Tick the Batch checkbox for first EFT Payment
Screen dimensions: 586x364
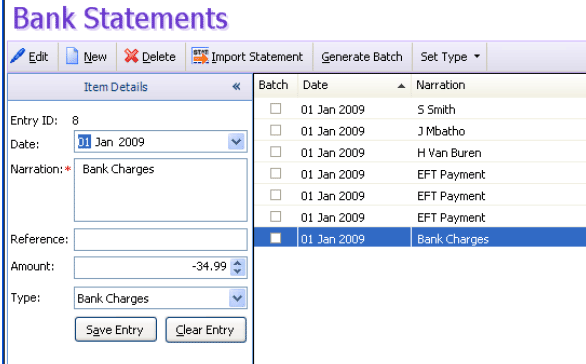(x=276, y=174)
